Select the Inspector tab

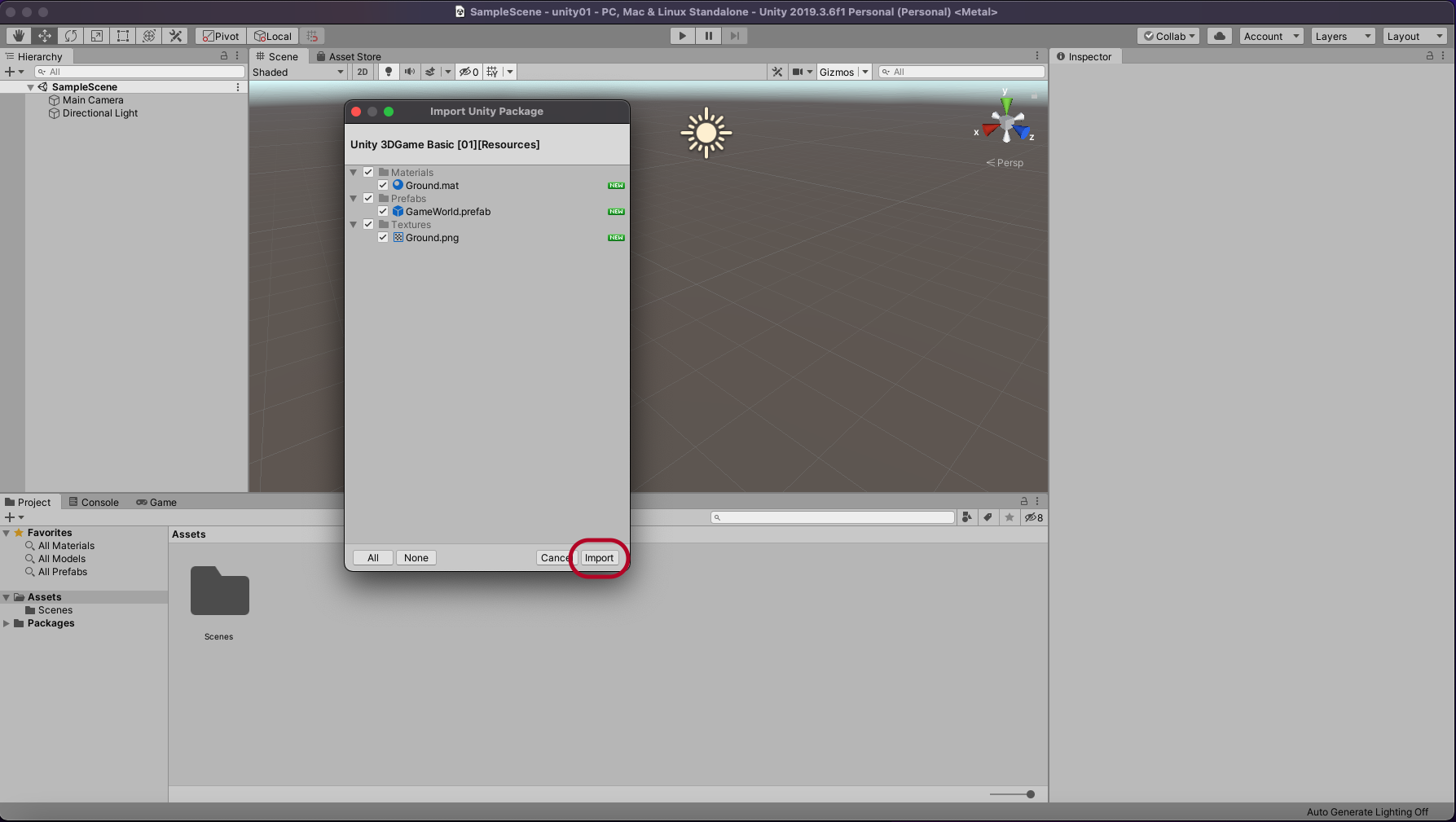tap(1084, 56)
